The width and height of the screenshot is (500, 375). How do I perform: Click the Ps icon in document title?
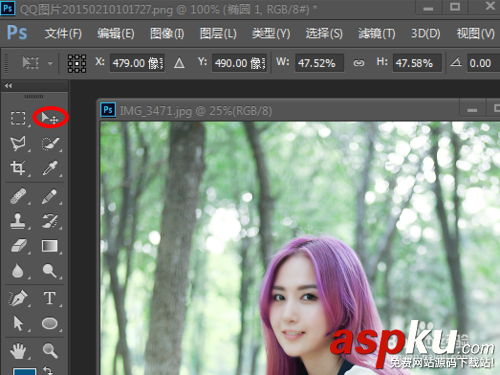tap(108, 110)
